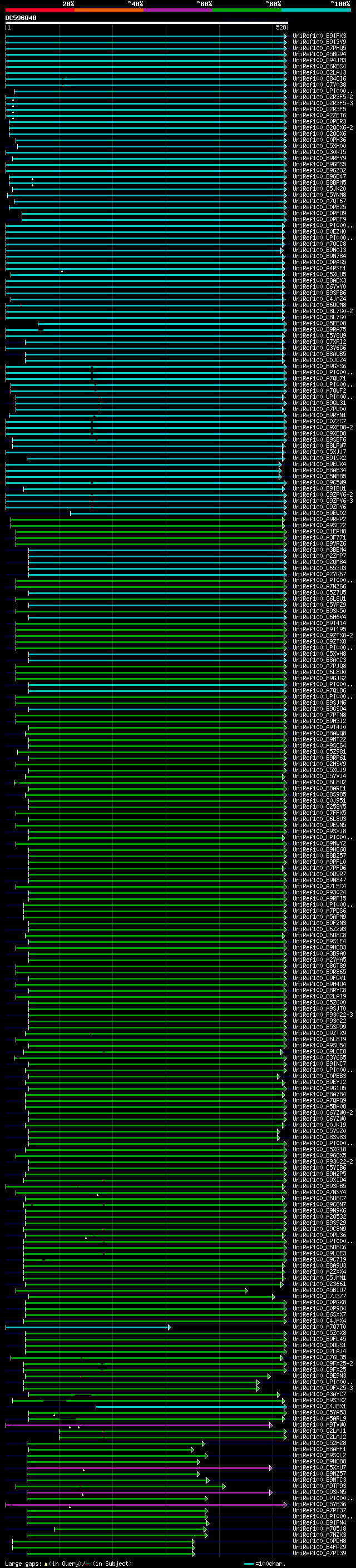356x1568 pixels.
Task: Click the purple alignment bar for UniRef100_A9TWW0
Action: click(139, 1424)
